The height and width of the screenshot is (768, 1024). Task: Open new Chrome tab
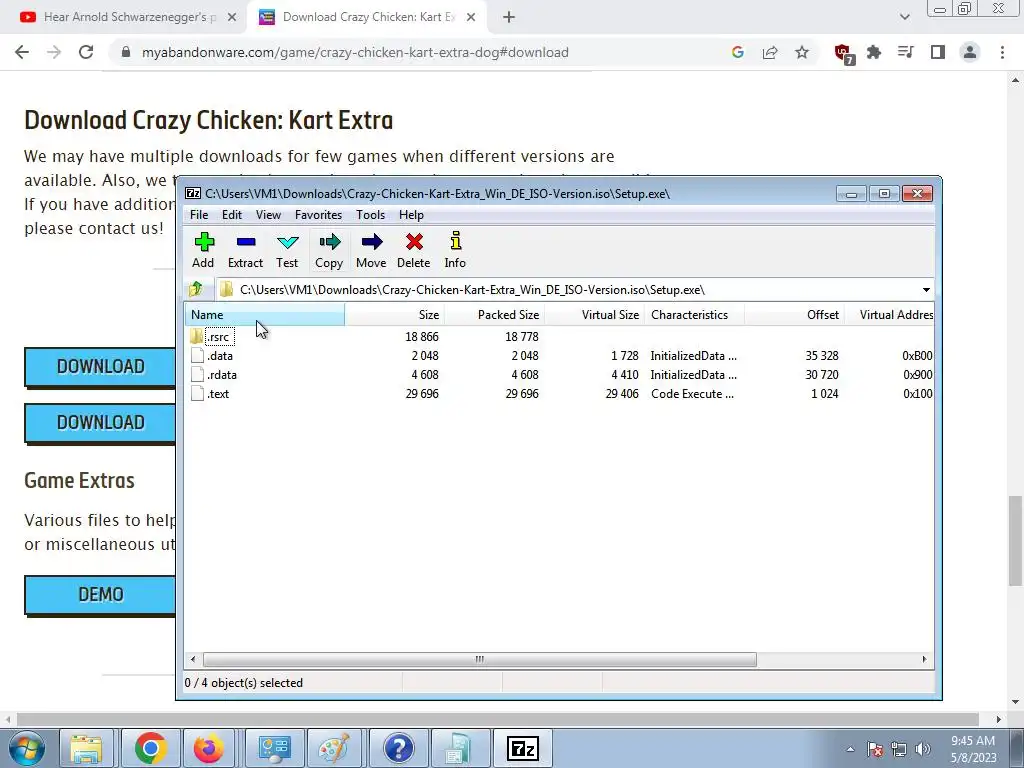click(x=509, y=18)
